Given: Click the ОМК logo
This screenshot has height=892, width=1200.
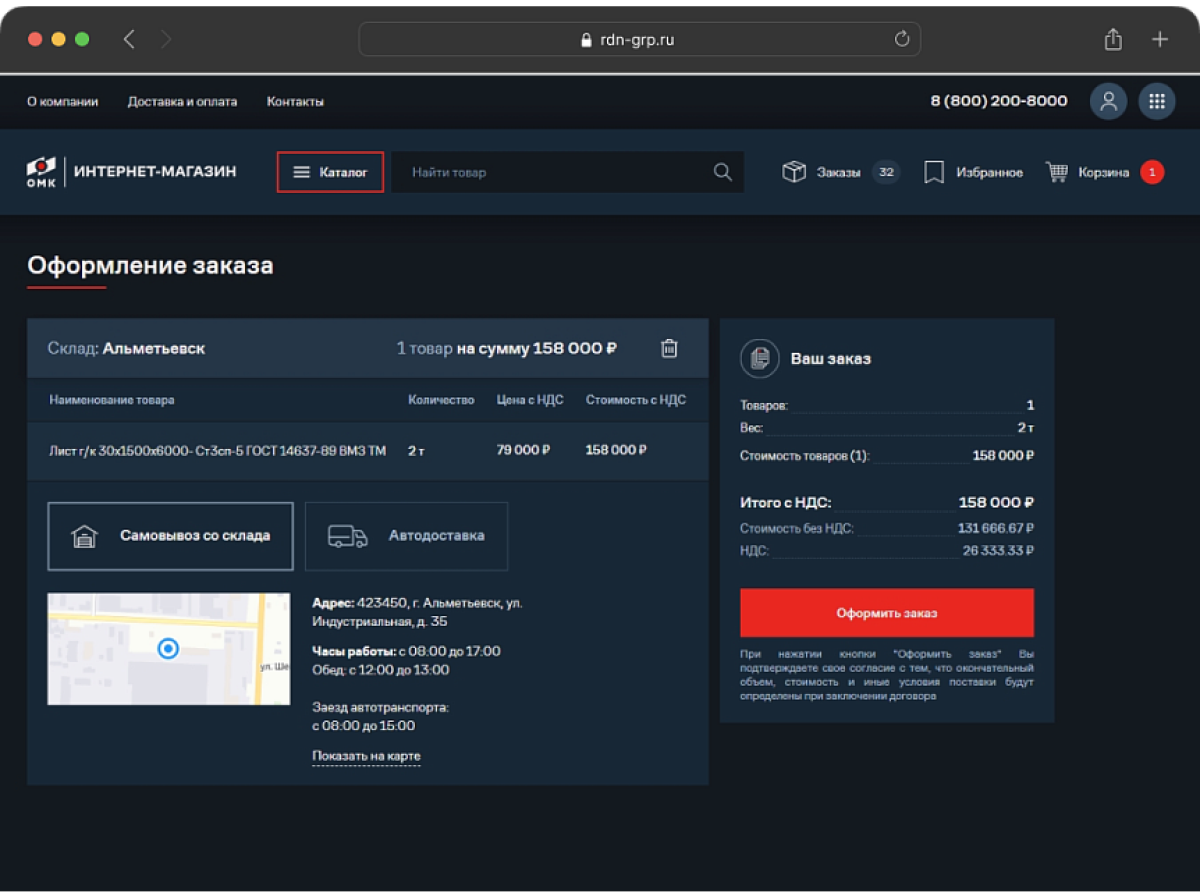Looking at the screenshot, I should (42, 172).
